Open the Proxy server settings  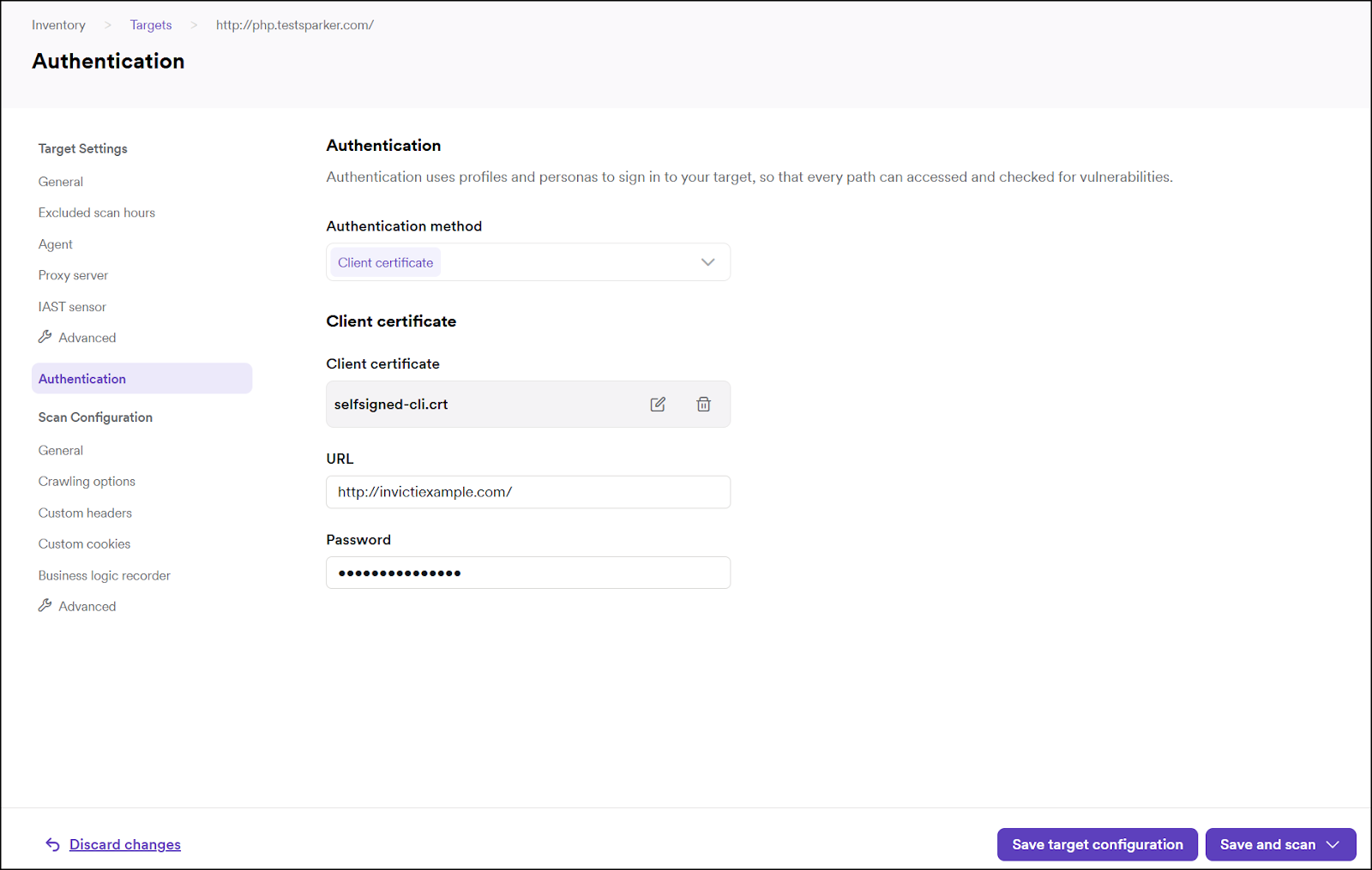click(73, 275)
